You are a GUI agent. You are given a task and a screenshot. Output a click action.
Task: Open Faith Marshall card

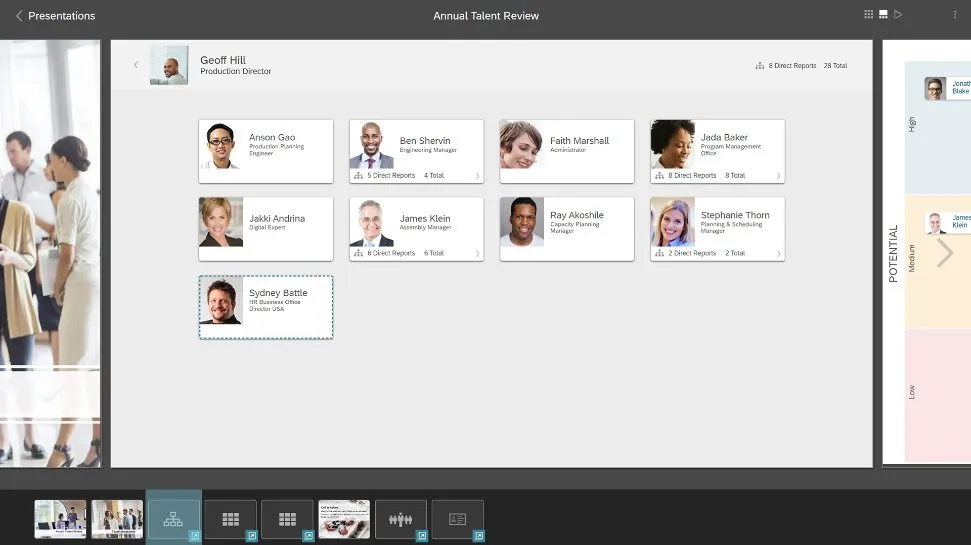point(567,151)
